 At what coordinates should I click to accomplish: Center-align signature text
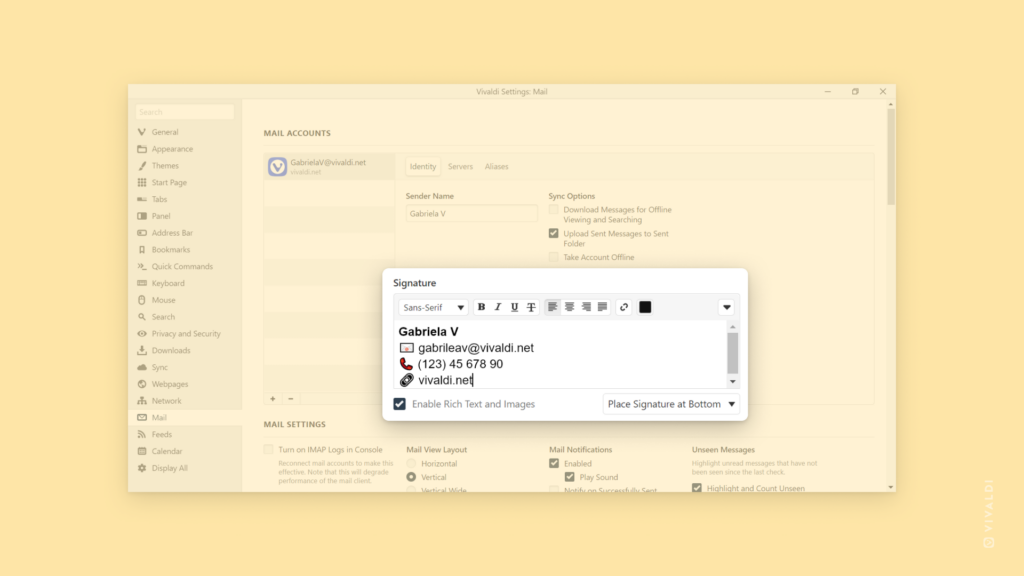(x=569, y=307)
